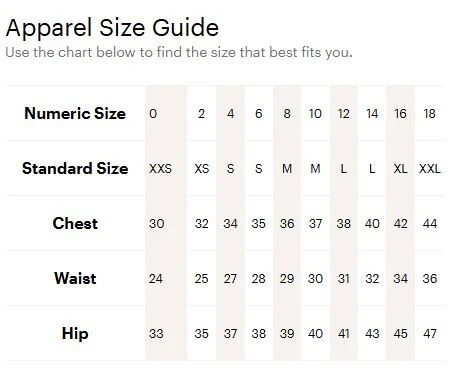Viewport: 469px width, 374px height.
Task: Click the XXL standard size cell
Action: click(430, 169)
